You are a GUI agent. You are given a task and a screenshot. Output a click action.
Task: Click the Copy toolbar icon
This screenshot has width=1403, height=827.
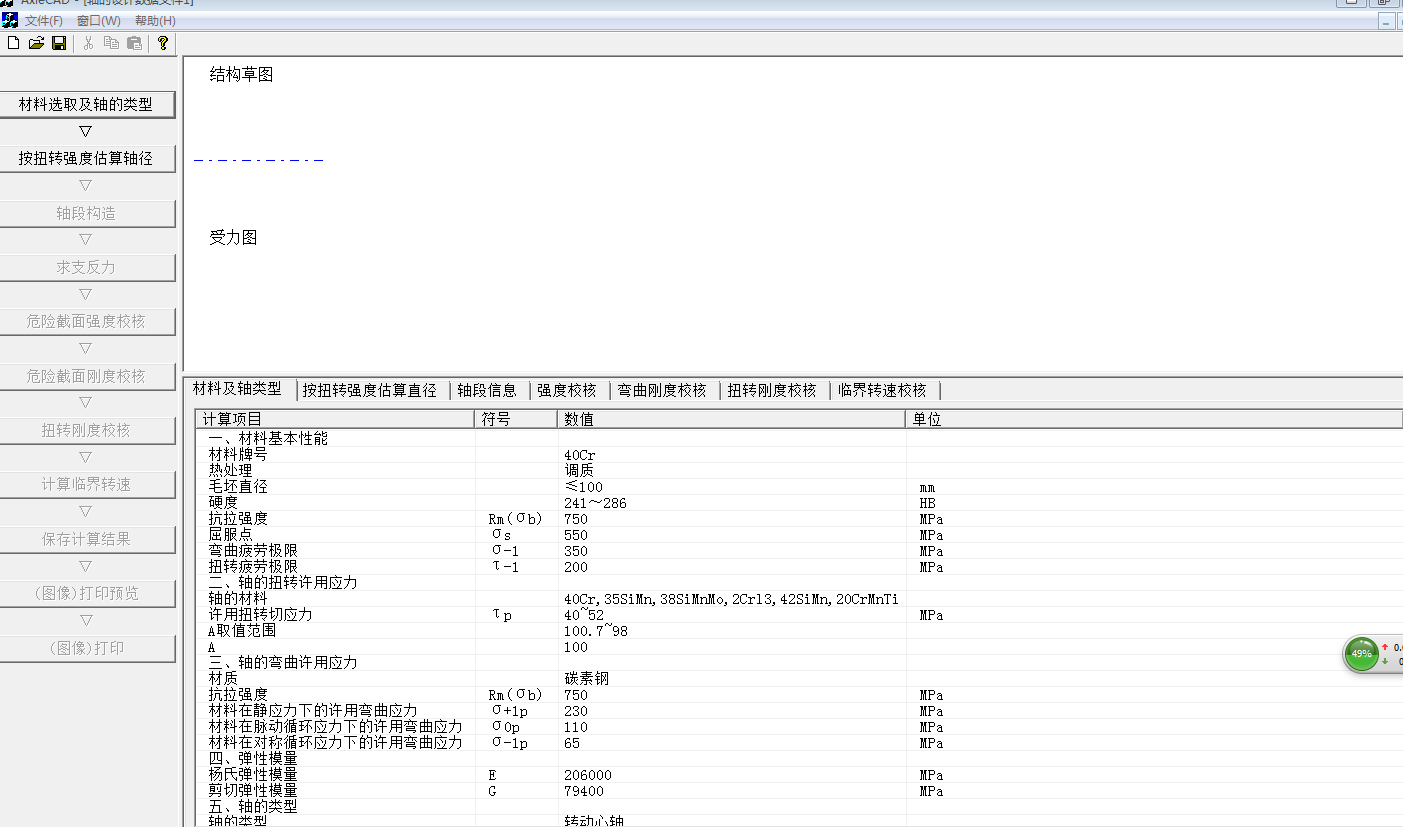point(111,43)
